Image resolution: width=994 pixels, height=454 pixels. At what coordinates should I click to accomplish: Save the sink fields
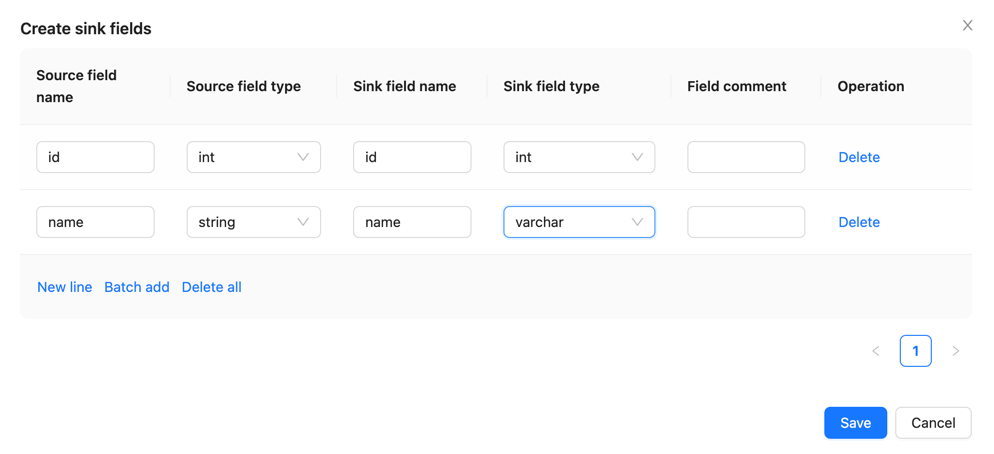tap(855, 423)
